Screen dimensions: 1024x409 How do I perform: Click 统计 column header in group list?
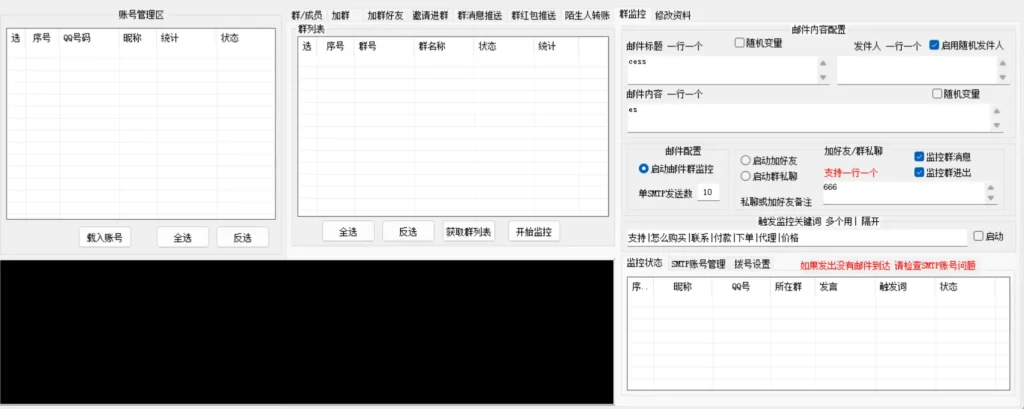click(x=556, y=46)
